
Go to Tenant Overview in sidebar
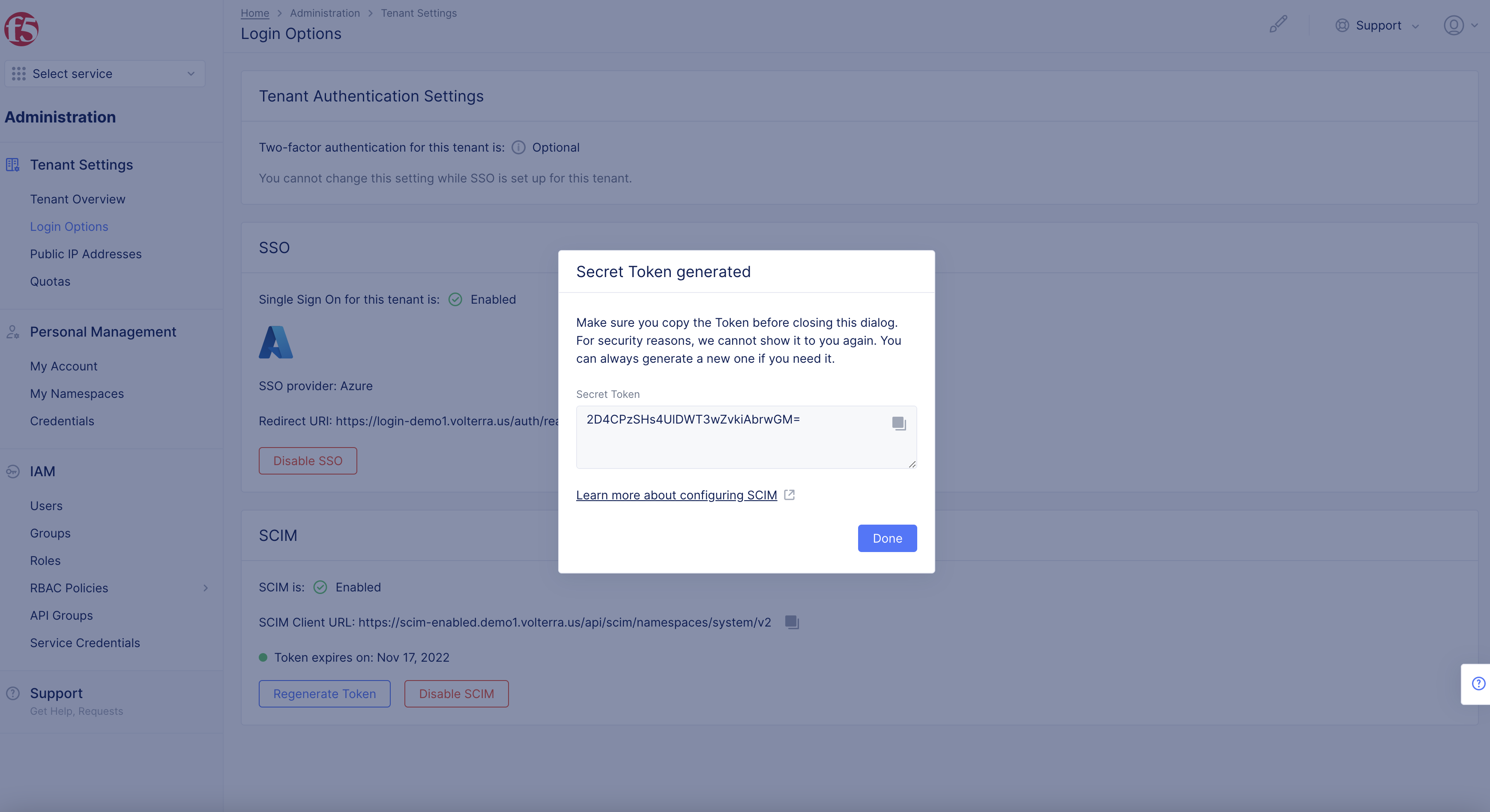[x=78, y=199]
